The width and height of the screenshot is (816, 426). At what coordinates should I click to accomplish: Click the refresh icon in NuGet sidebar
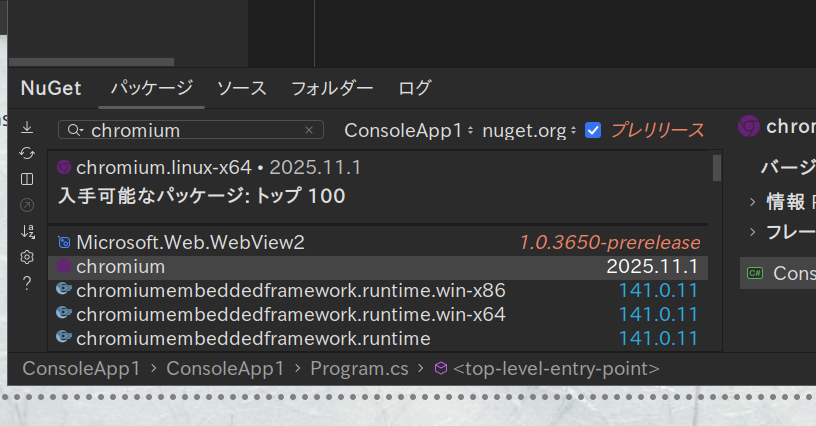click(27, 153)
